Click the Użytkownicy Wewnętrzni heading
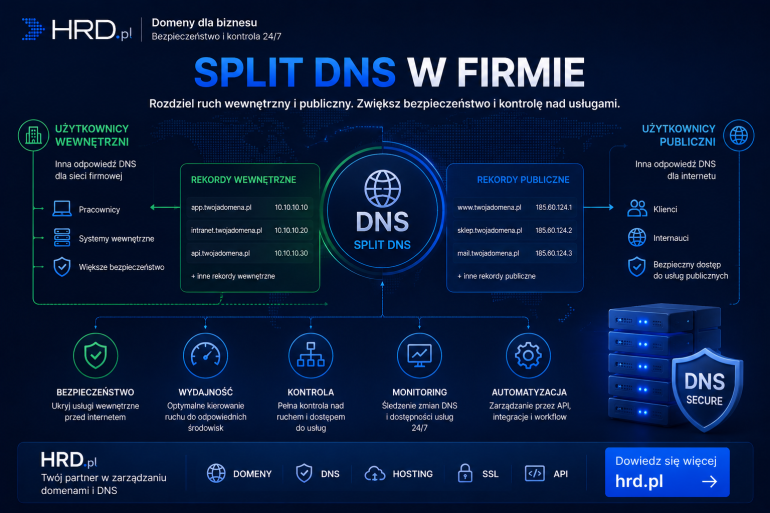Screen dimensions: 770x513 tap(92, 135)
